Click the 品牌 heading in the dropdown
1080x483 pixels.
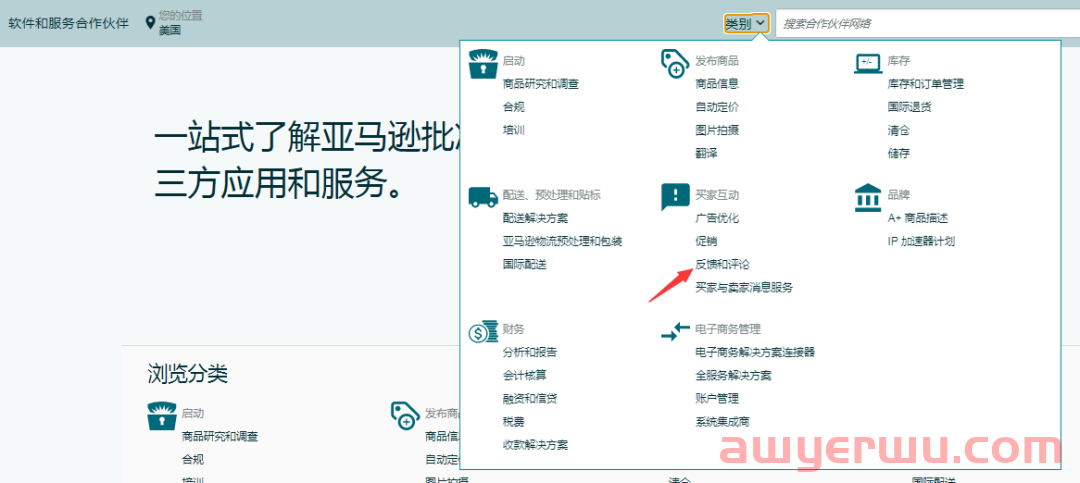click(899, 195)
